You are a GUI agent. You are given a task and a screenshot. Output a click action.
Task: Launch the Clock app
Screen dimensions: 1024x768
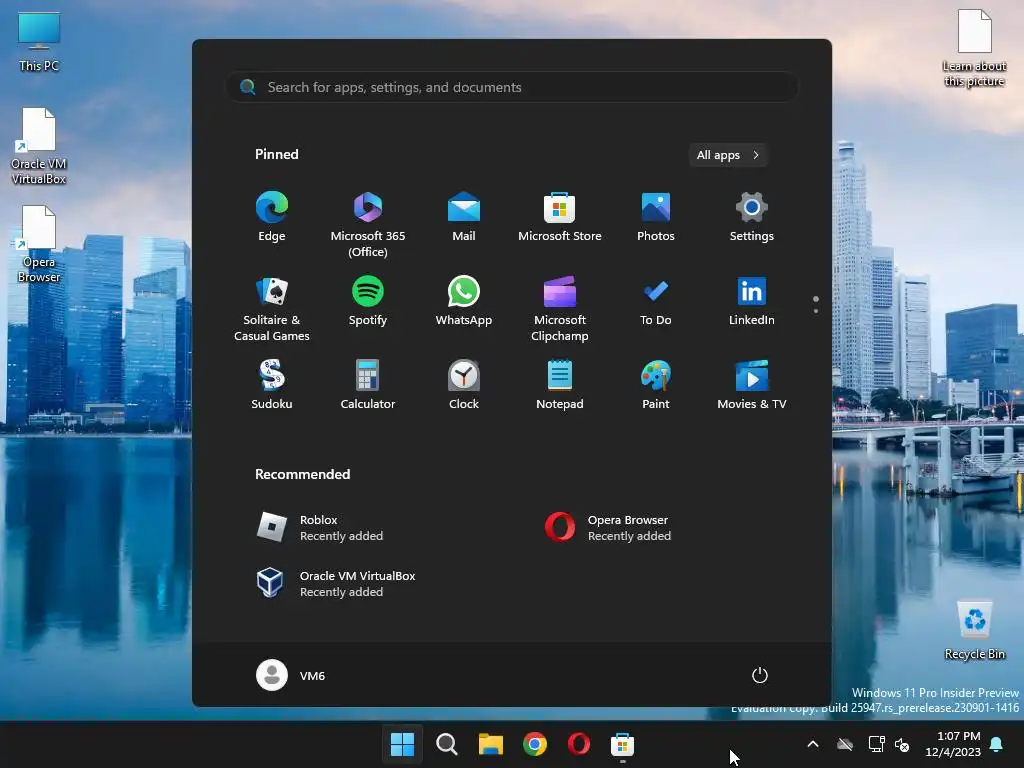(x=464, y=385)
